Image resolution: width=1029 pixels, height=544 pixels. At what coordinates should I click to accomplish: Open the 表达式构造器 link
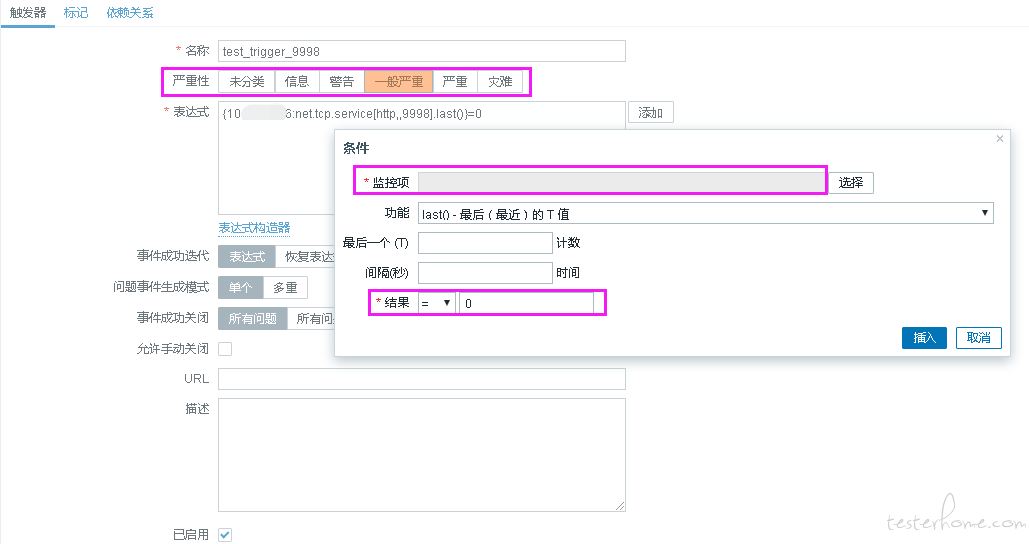254,228
